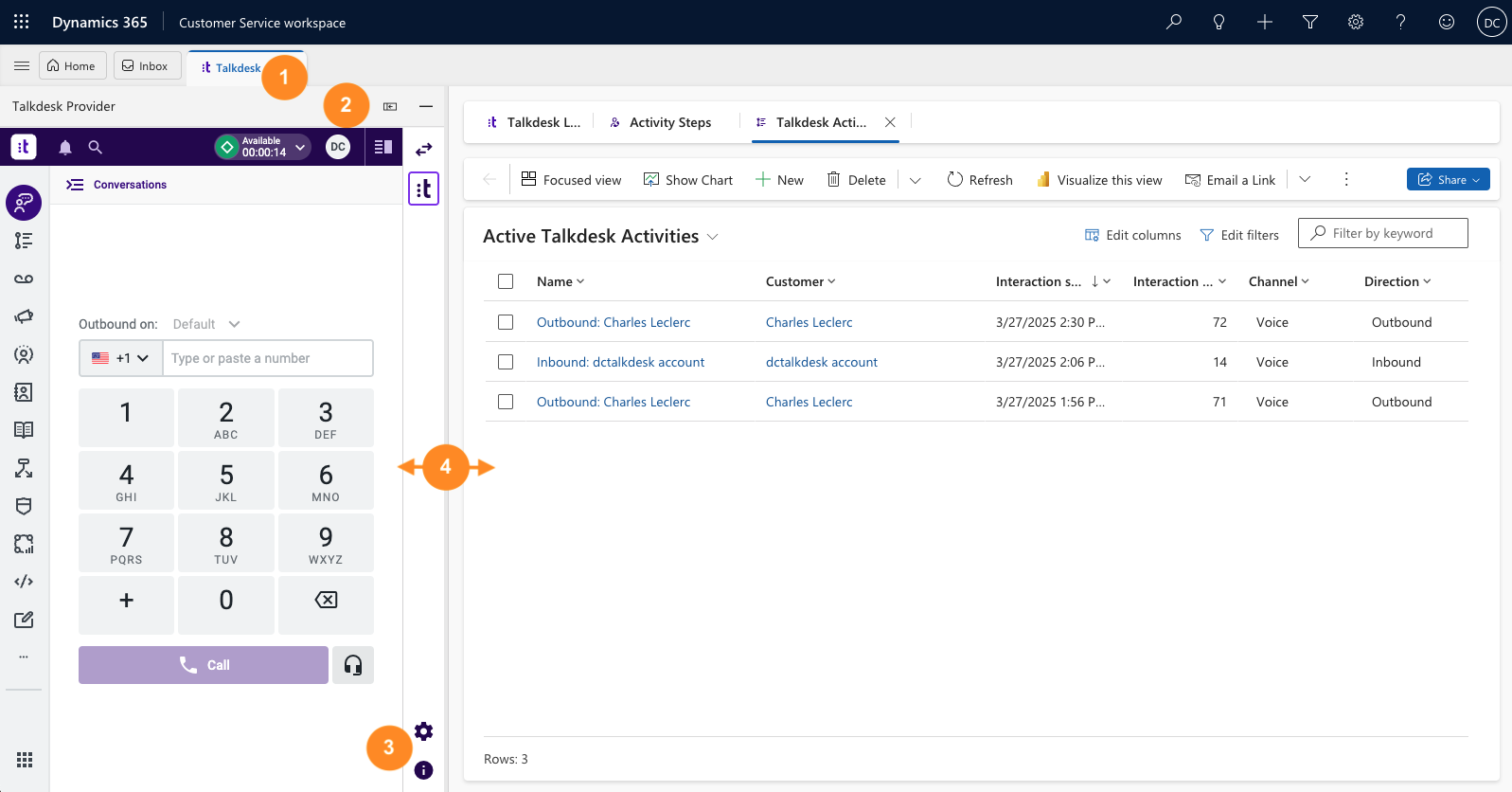Click the Refresh command
This screenshot has height=792, width=1512.
[980, 180]
